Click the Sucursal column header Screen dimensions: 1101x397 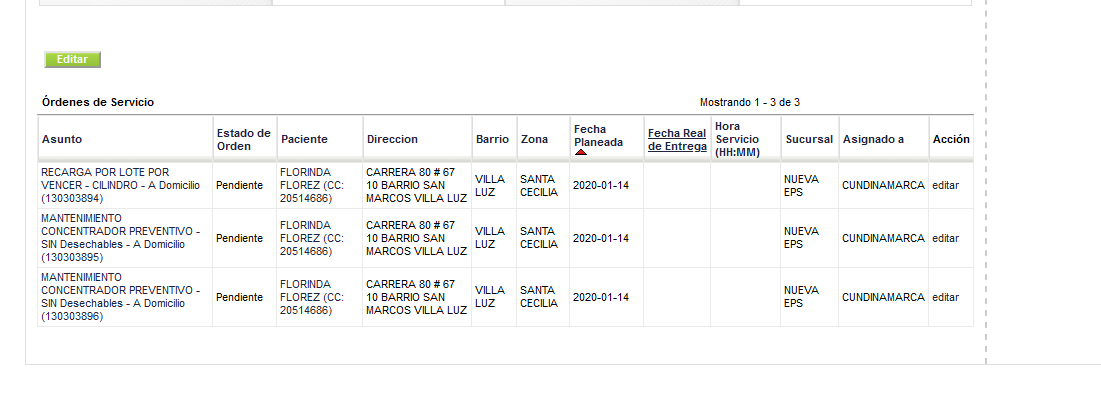[x=809, y=139]
